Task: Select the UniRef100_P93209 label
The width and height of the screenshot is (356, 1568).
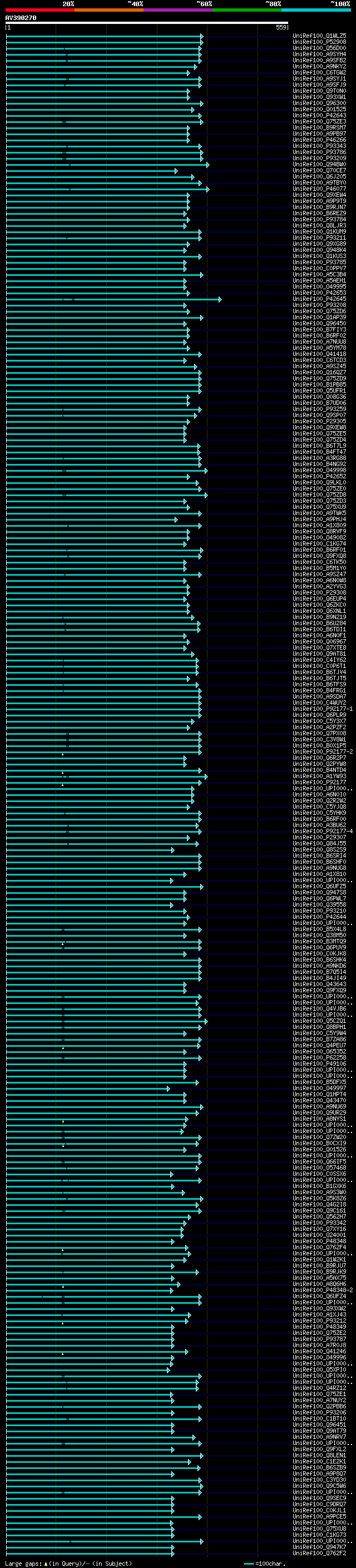Action: [319, 159]
